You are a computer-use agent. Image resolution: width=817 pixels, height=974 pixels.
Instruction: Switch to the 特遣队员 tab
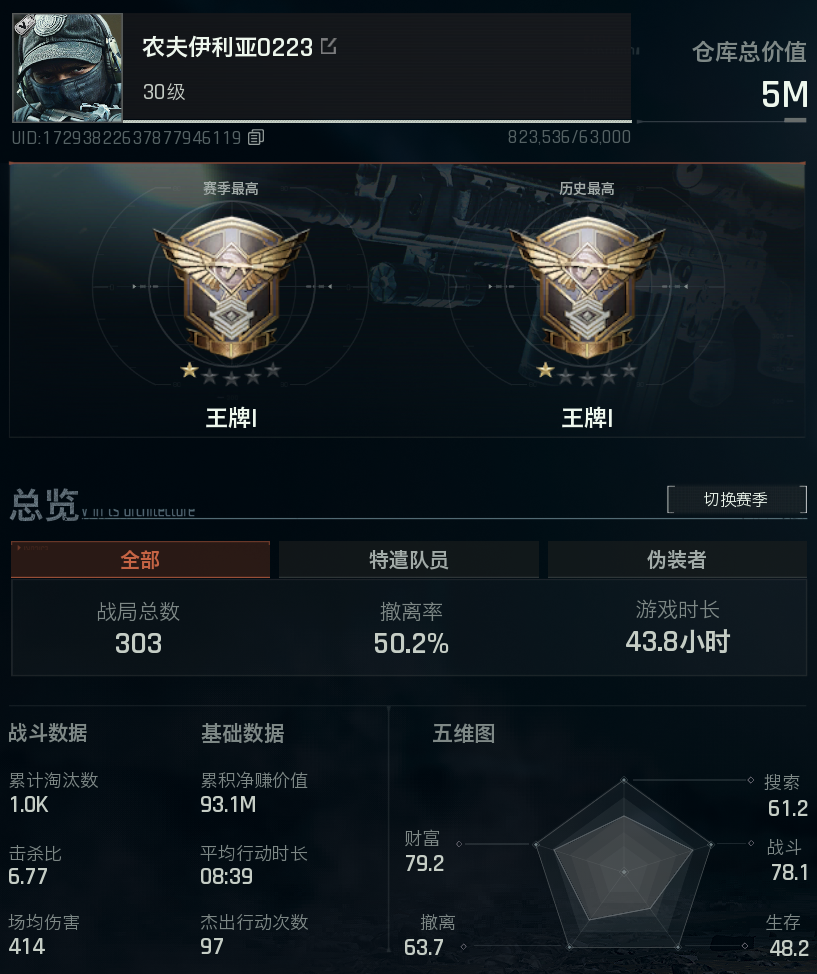click(x=408, y=560)
